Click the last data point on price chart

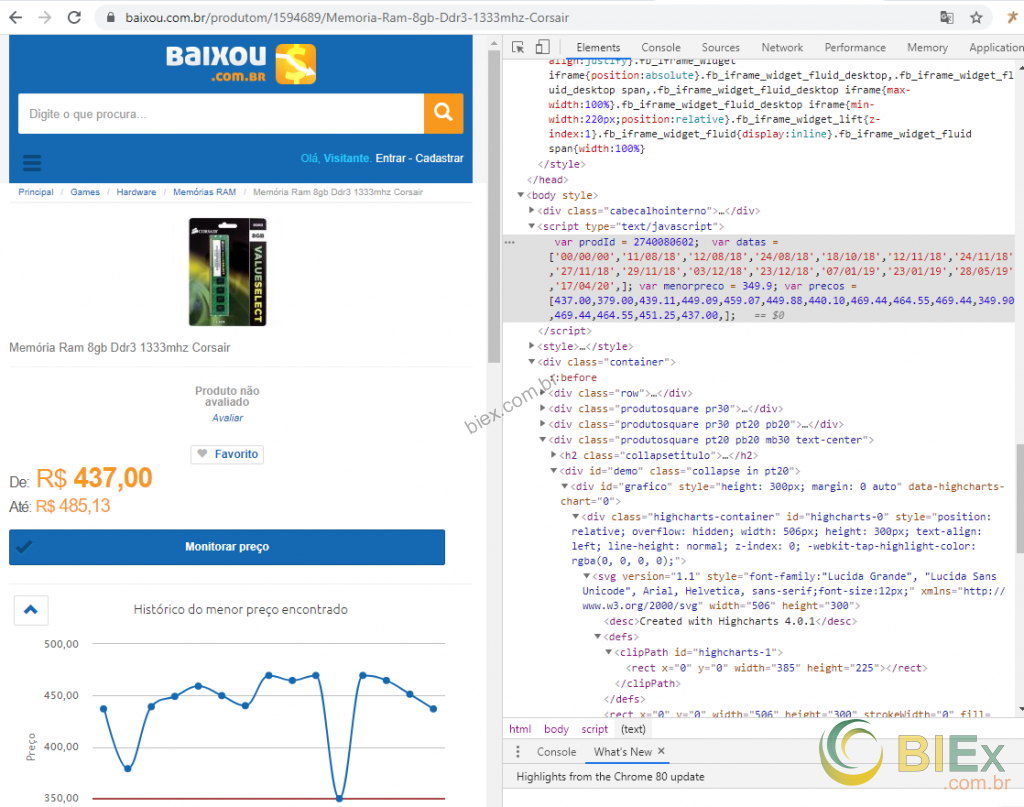[x=434, y=708]
